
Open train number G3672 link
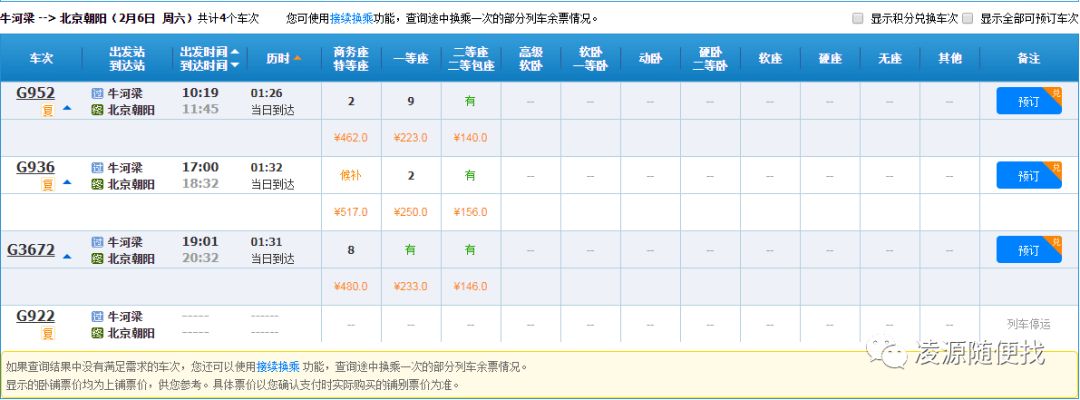click(x=31, y=249)
